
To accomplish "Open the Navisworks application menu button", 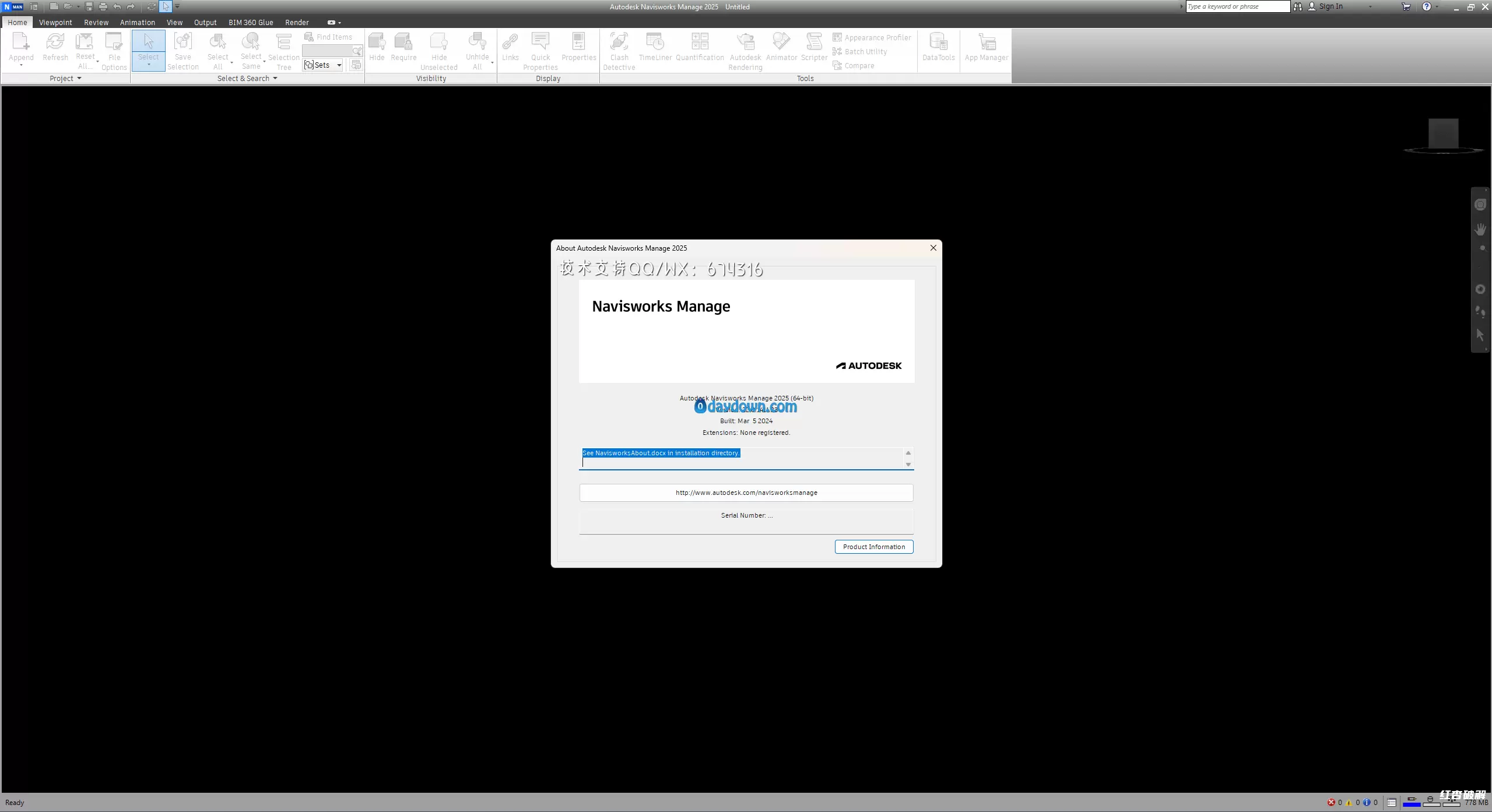I will click(x=13, y=6).
